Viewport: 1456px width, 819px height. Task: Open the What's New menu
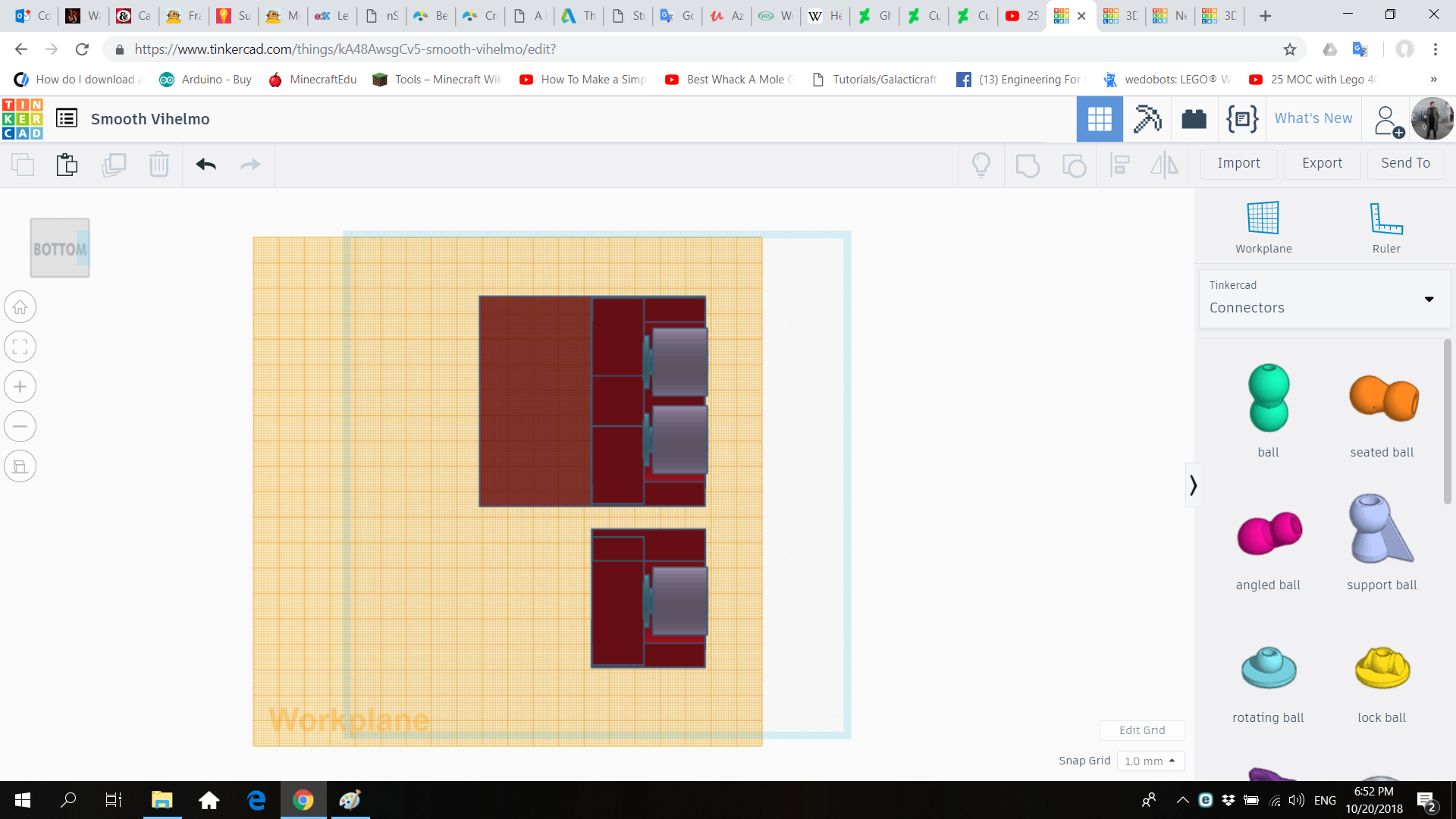coord(1313,118)
